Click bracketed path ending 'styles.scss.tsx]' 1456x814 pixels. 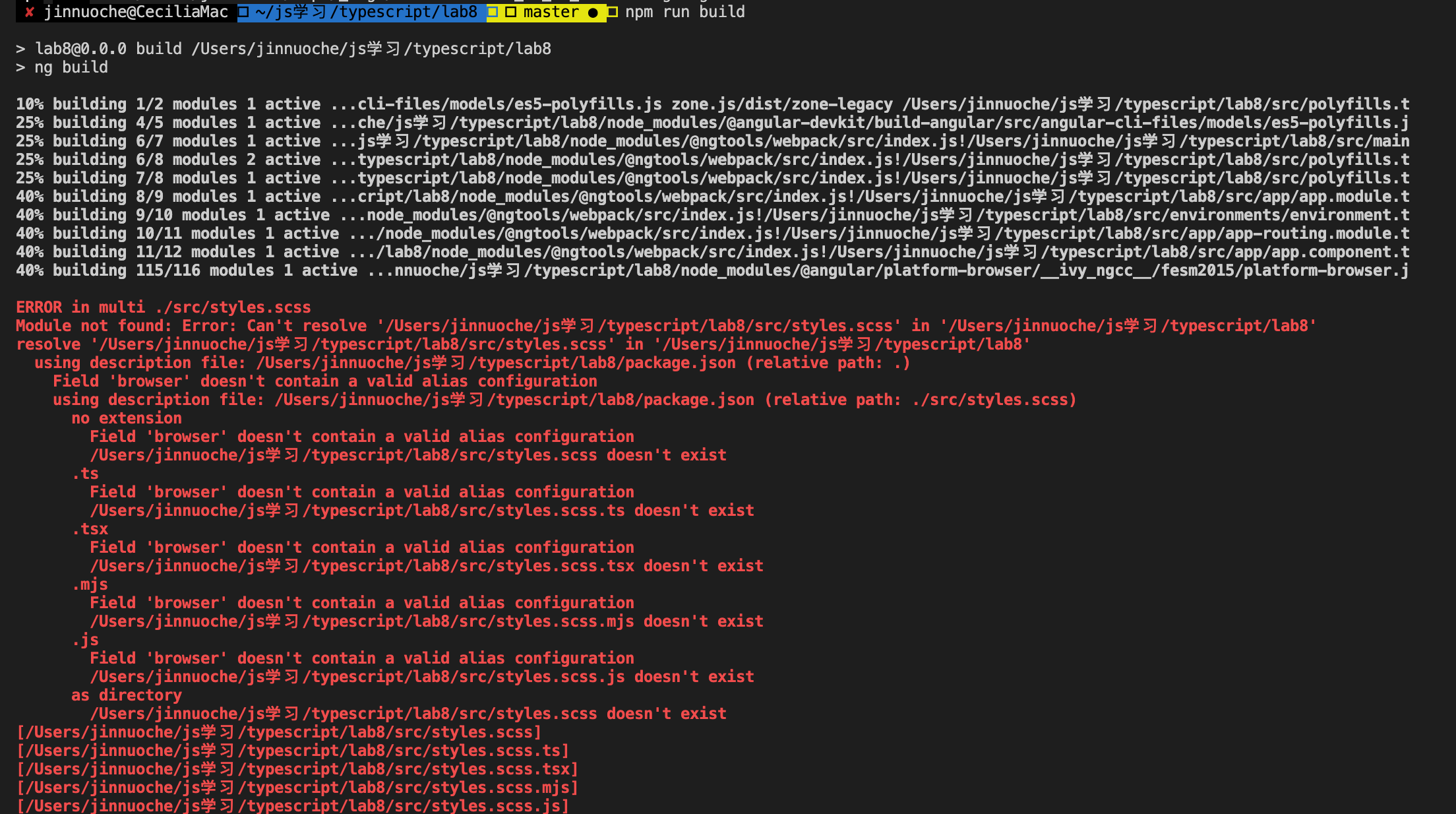coord(297,769)
